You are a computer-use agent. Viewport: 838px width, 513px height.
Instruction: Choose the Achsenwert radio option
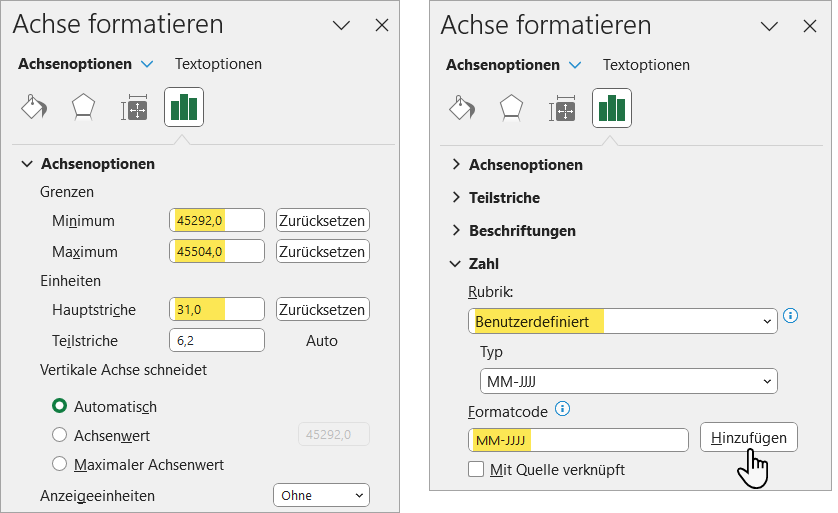[x=59, y=434]
